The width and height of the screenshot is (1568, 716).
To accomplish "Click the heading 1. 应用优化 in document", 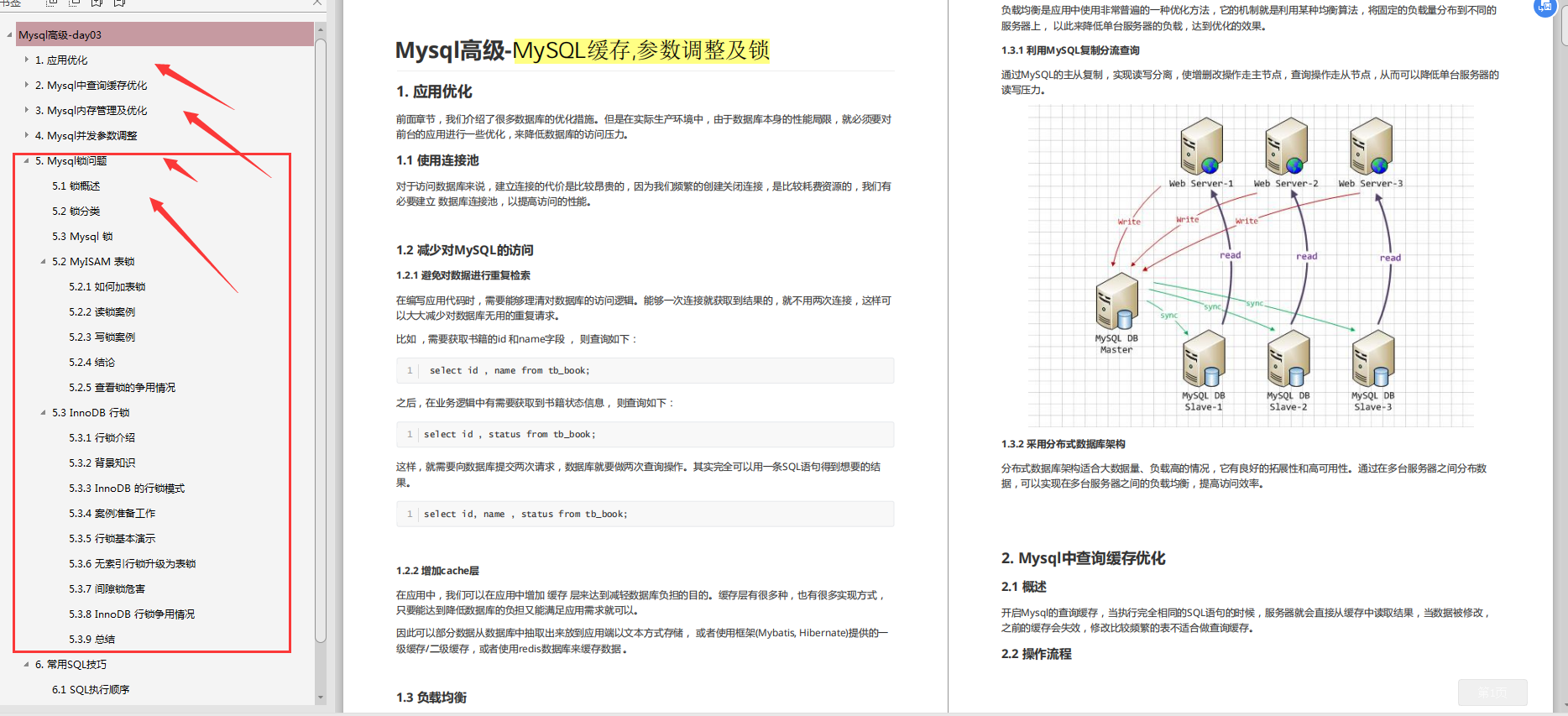I will [434, 91].
